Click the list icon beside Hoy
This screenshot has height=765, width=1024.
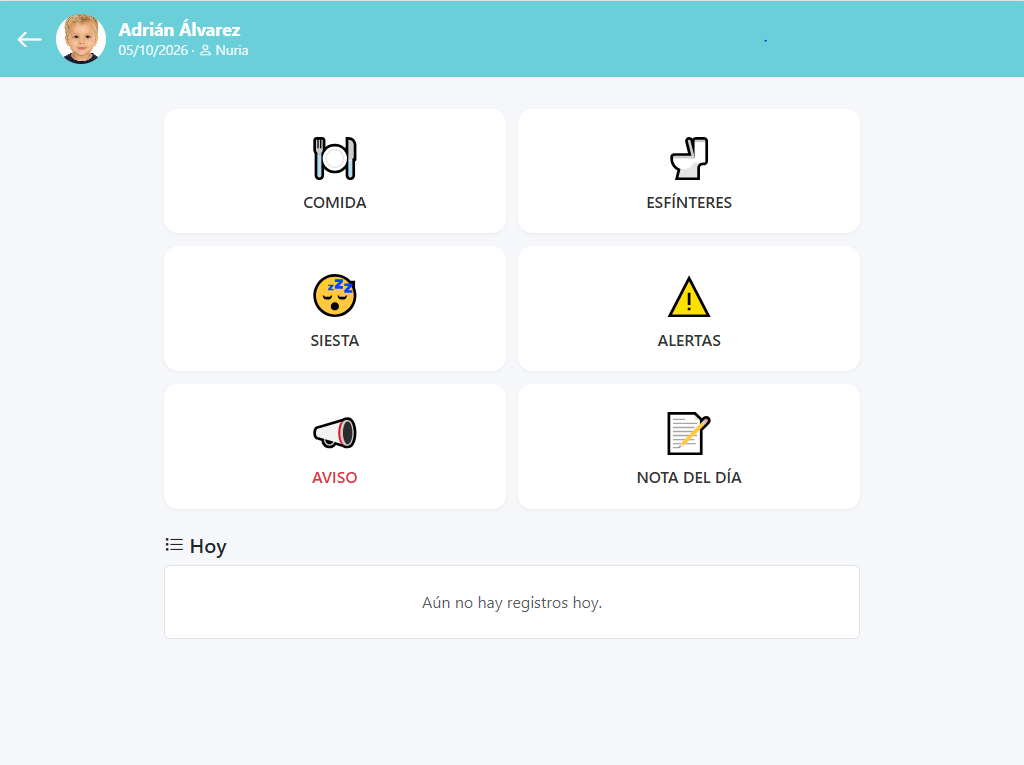click(x=174, y=545)
